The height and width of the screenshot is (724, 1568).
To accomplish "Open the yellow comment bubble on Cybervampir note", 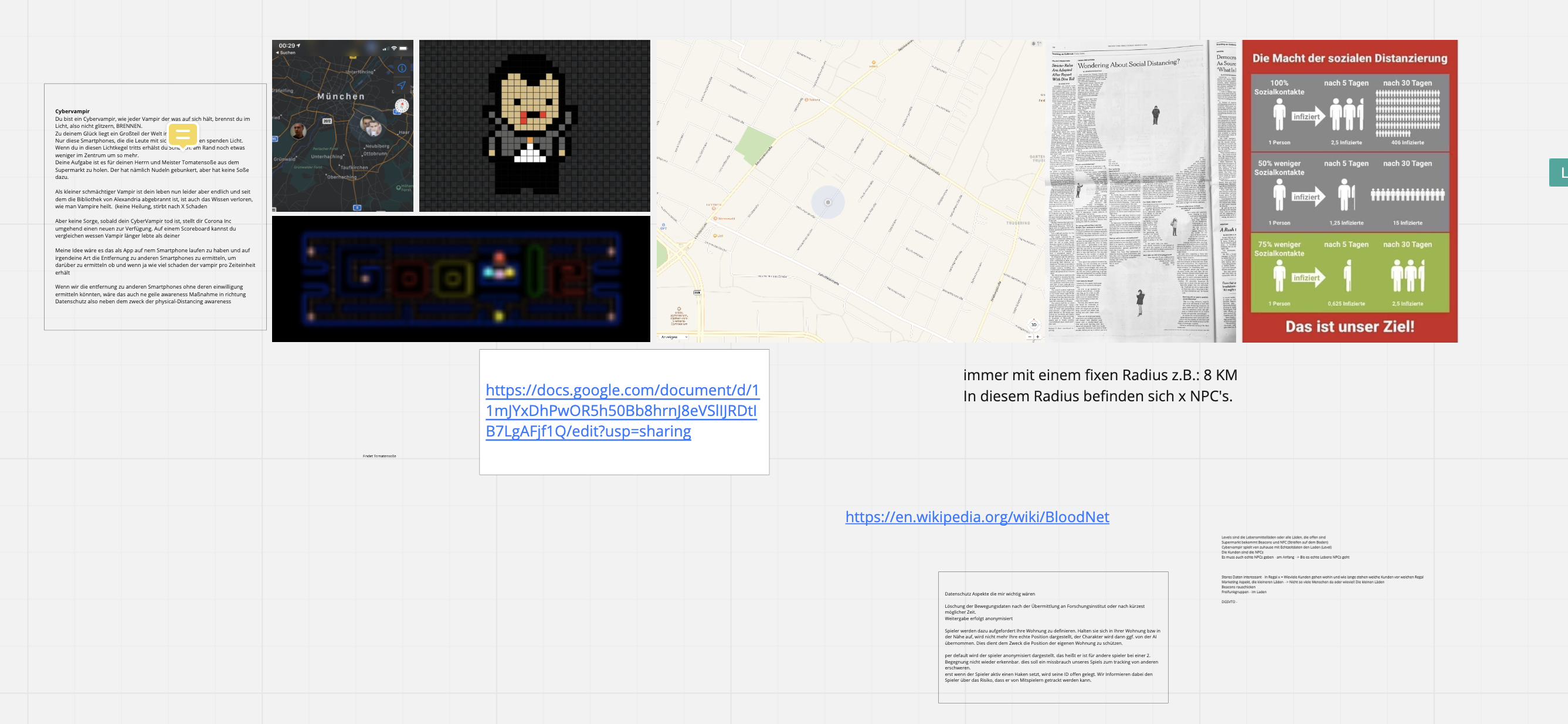I will [x=182, y=134].
